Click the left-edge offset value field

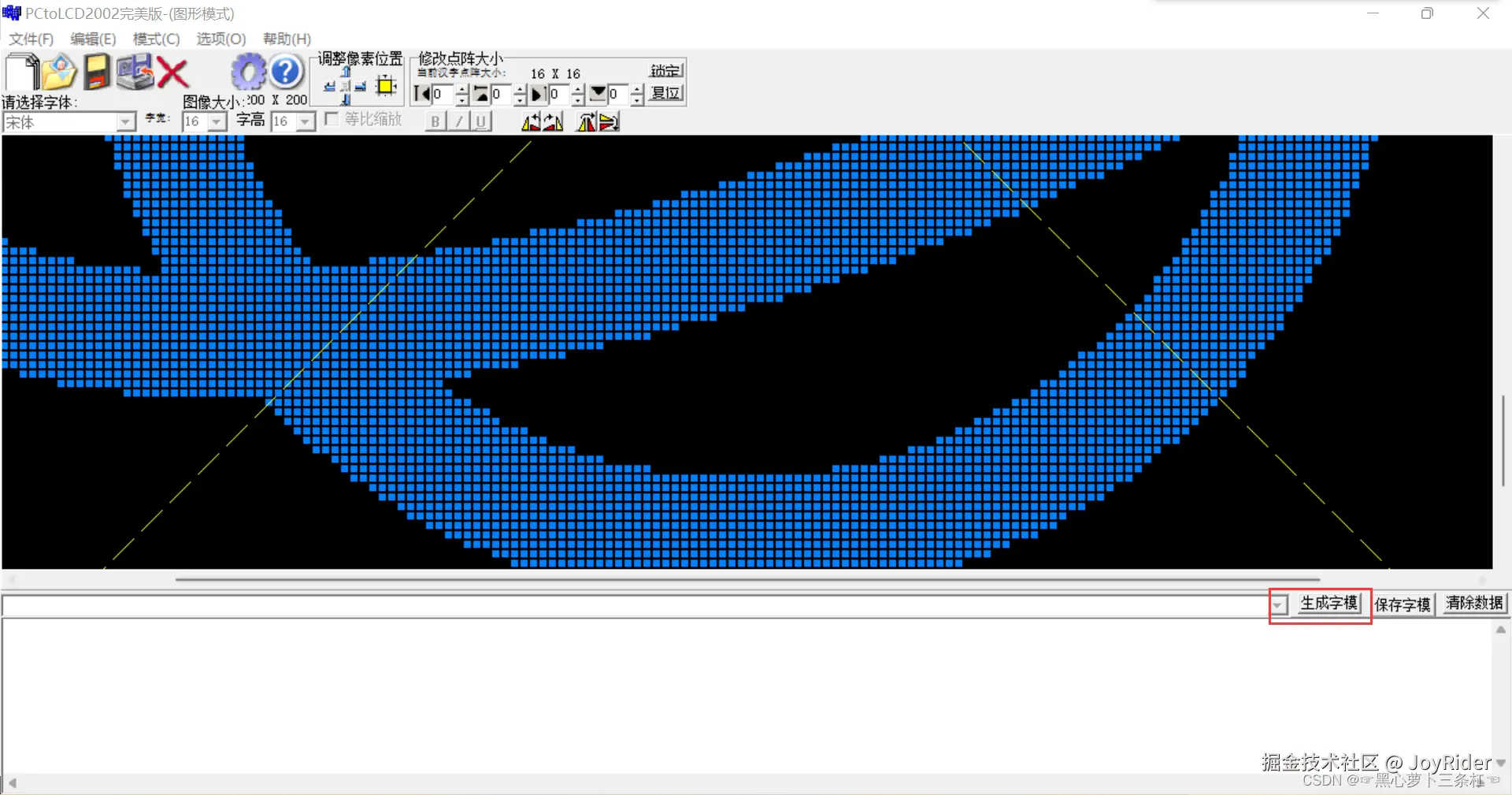coord(443,95)
